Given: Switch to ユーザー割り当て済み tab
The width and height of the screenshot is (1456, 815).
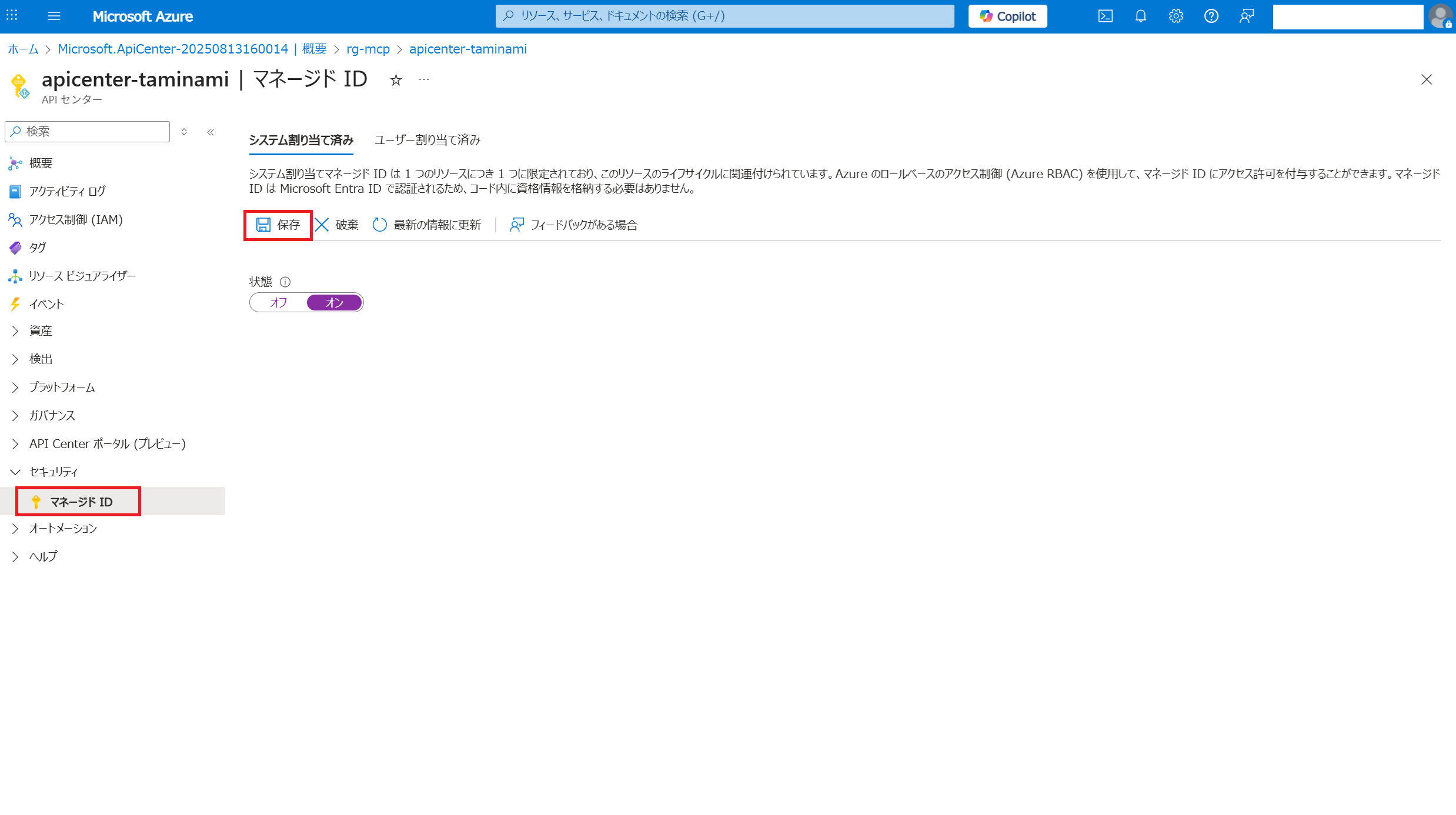Looking at the screenshot, I should click(428, 140).
